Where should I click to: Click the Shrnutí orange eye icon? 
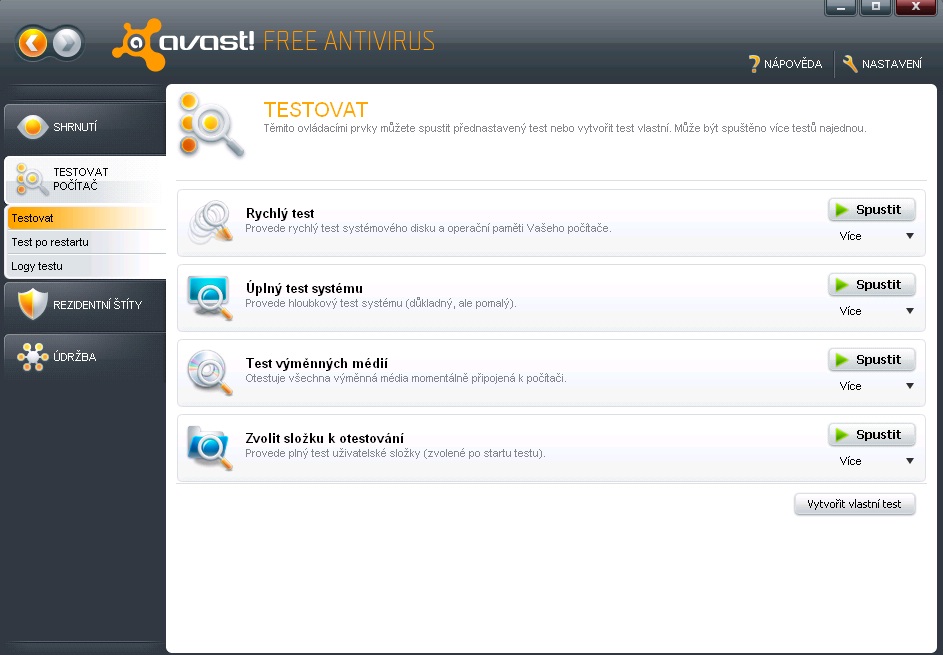click(x=32, y=127)
